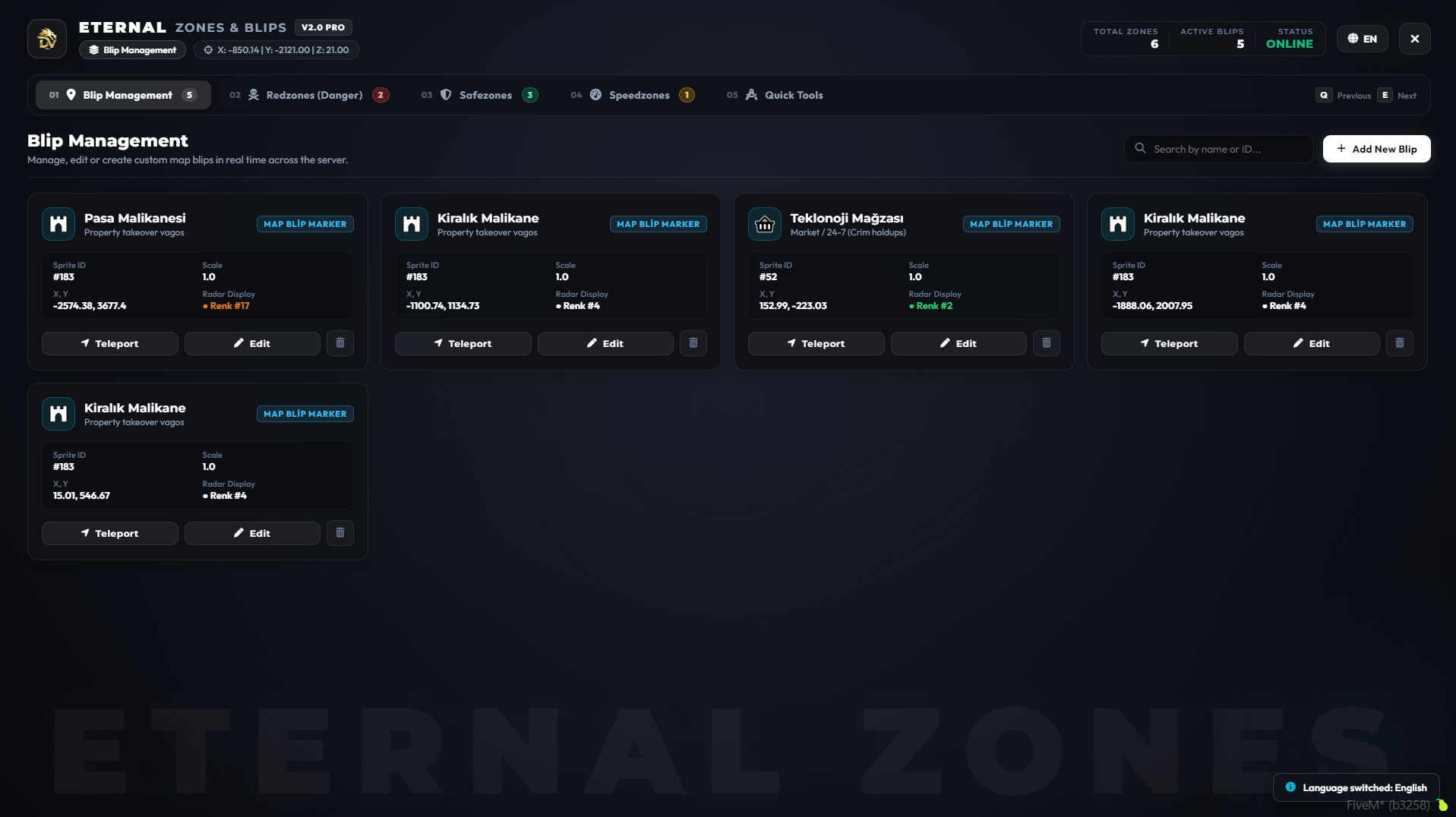Open the Speedzones tab

coord(632,95)
